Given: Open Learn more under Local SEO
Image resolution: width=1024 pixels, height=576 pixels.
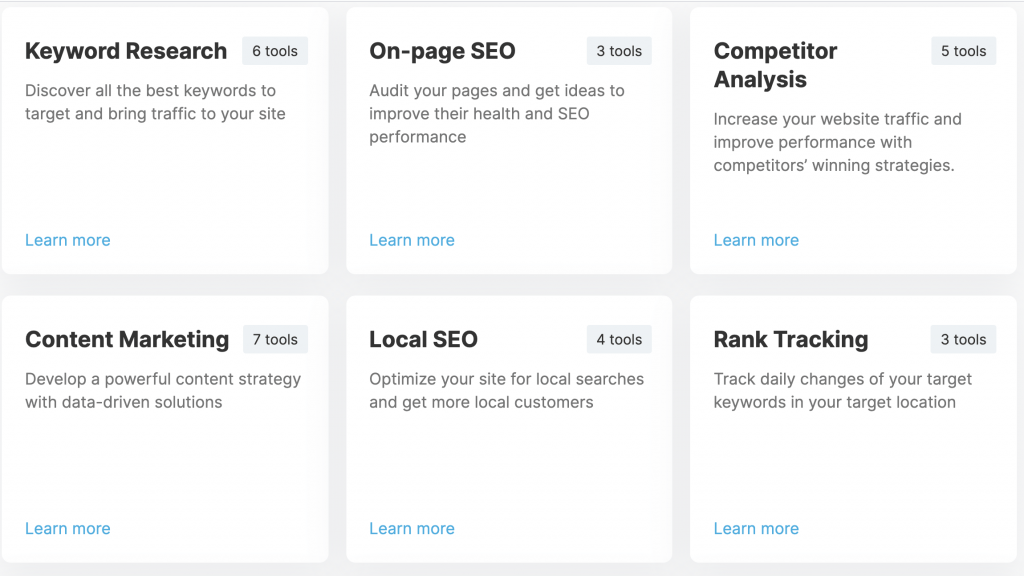Looking at the screenshot, I should click(412, 528).
